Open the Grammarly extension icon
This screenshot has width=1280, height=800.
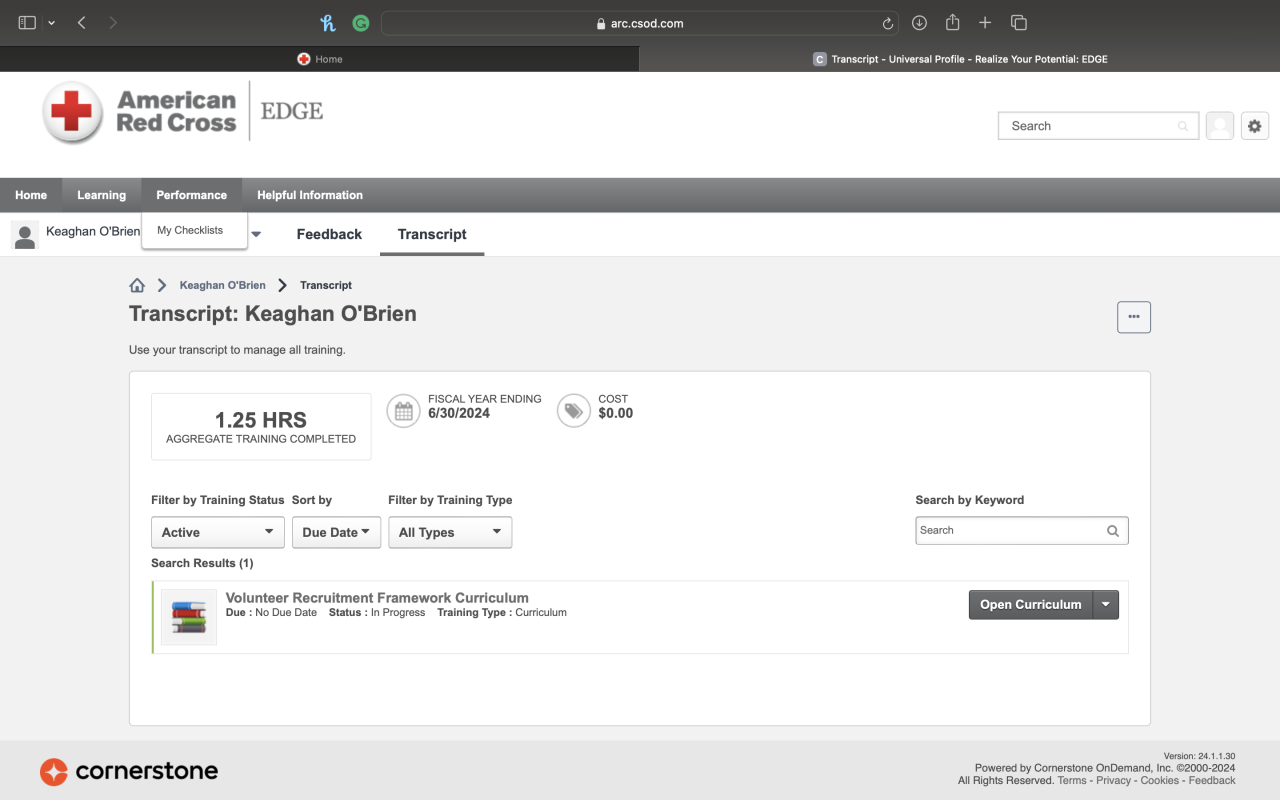[361, 23]
